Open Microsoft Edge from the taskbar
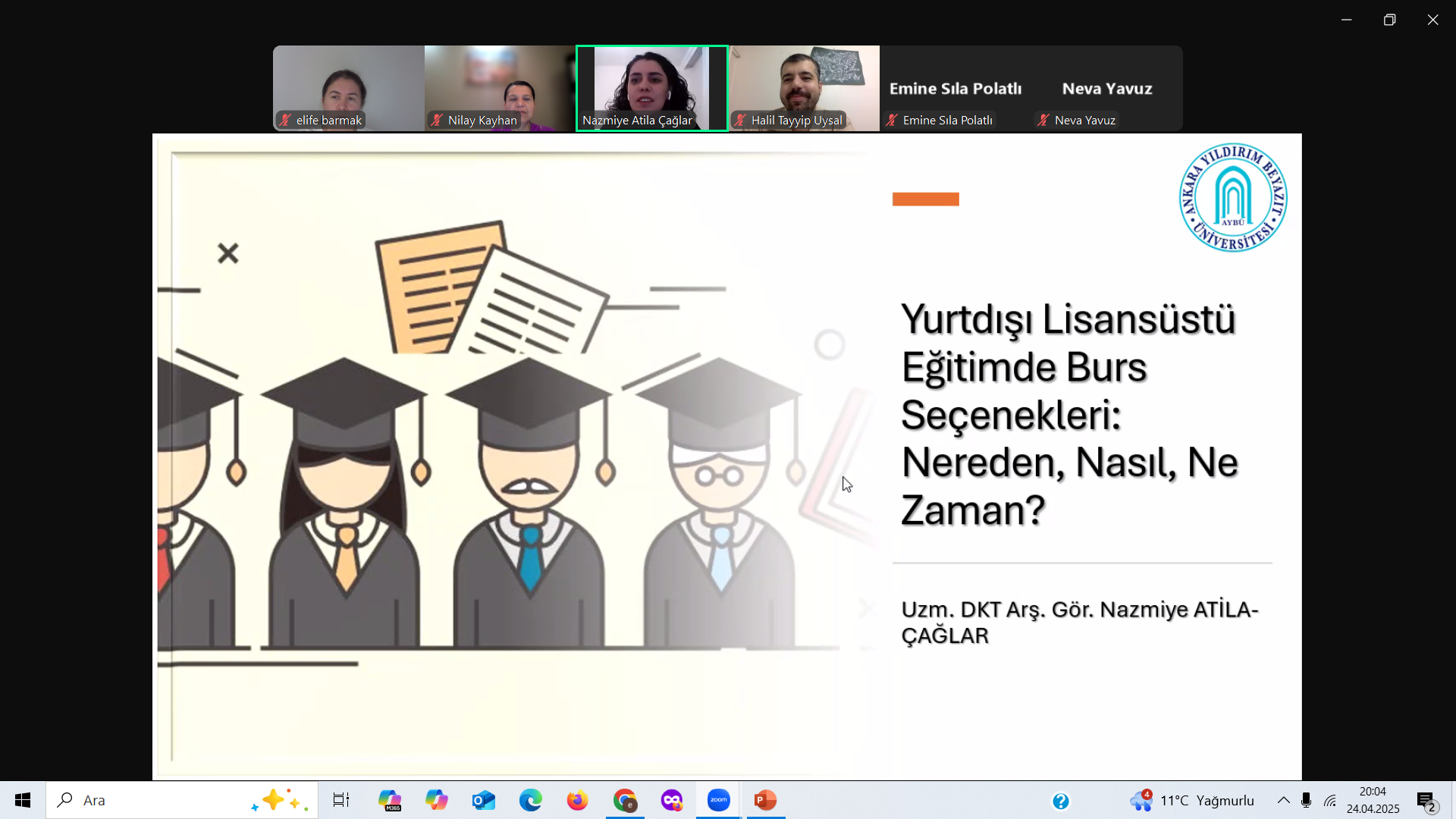The width and height of the screenshot is (1456, 819). [x=531, y=800]
